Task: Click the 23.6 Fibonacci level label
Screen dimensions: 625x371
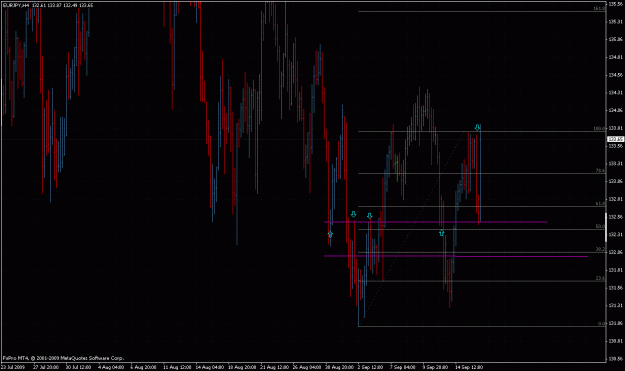Action: [x=600, y=278]
